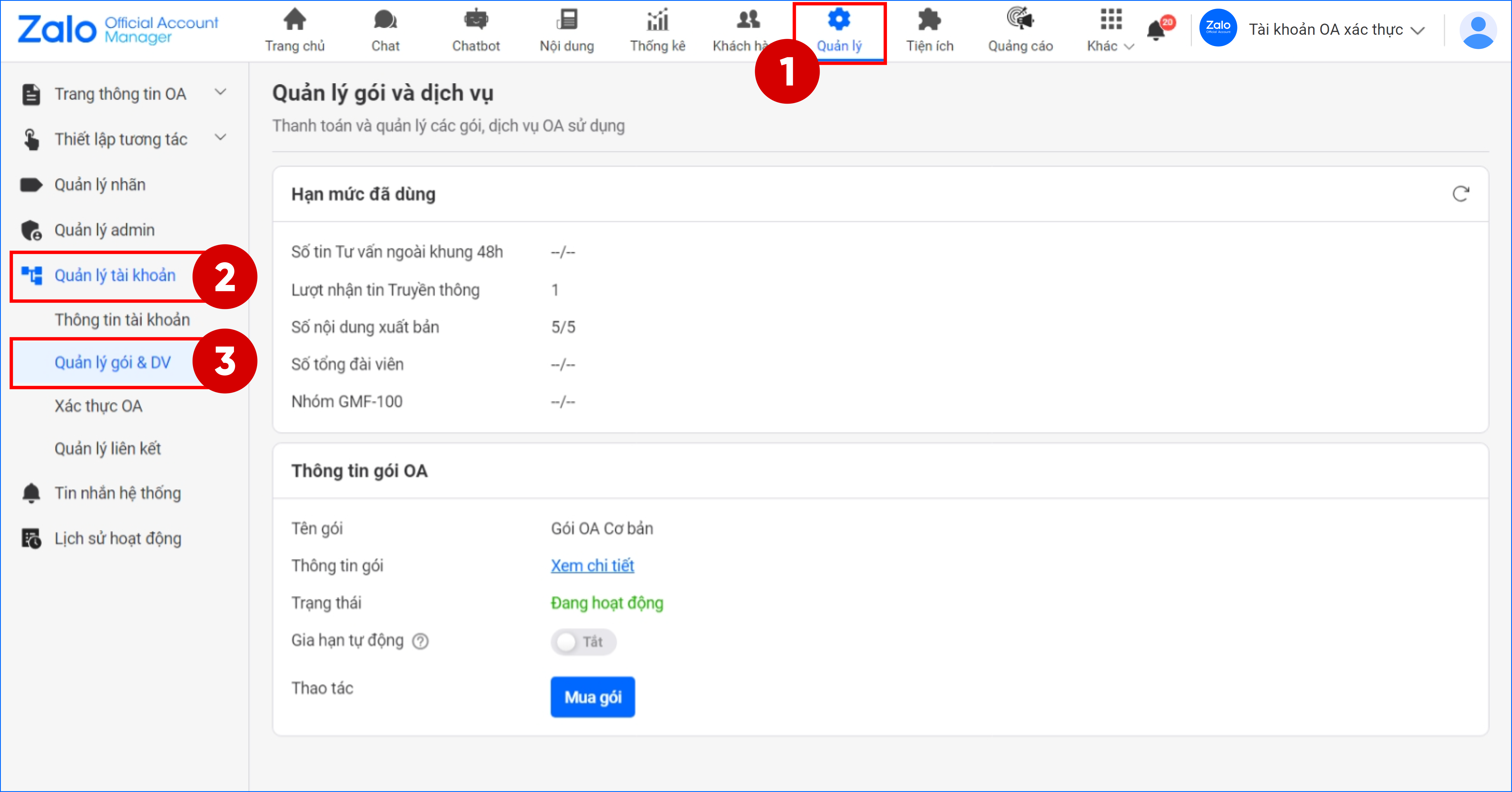Click the Quản lý gói và dịch vụ title

[383, 93]
